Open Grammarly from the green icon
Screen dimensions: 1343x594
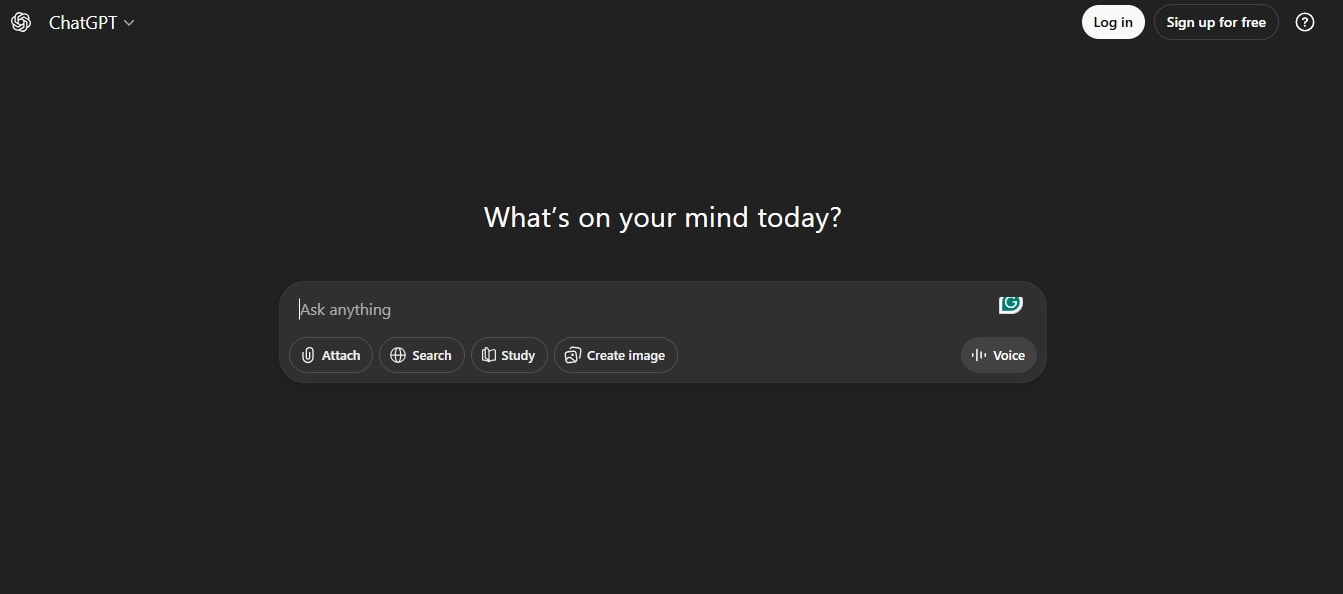pyautogui.click(x=1011, y=304)
